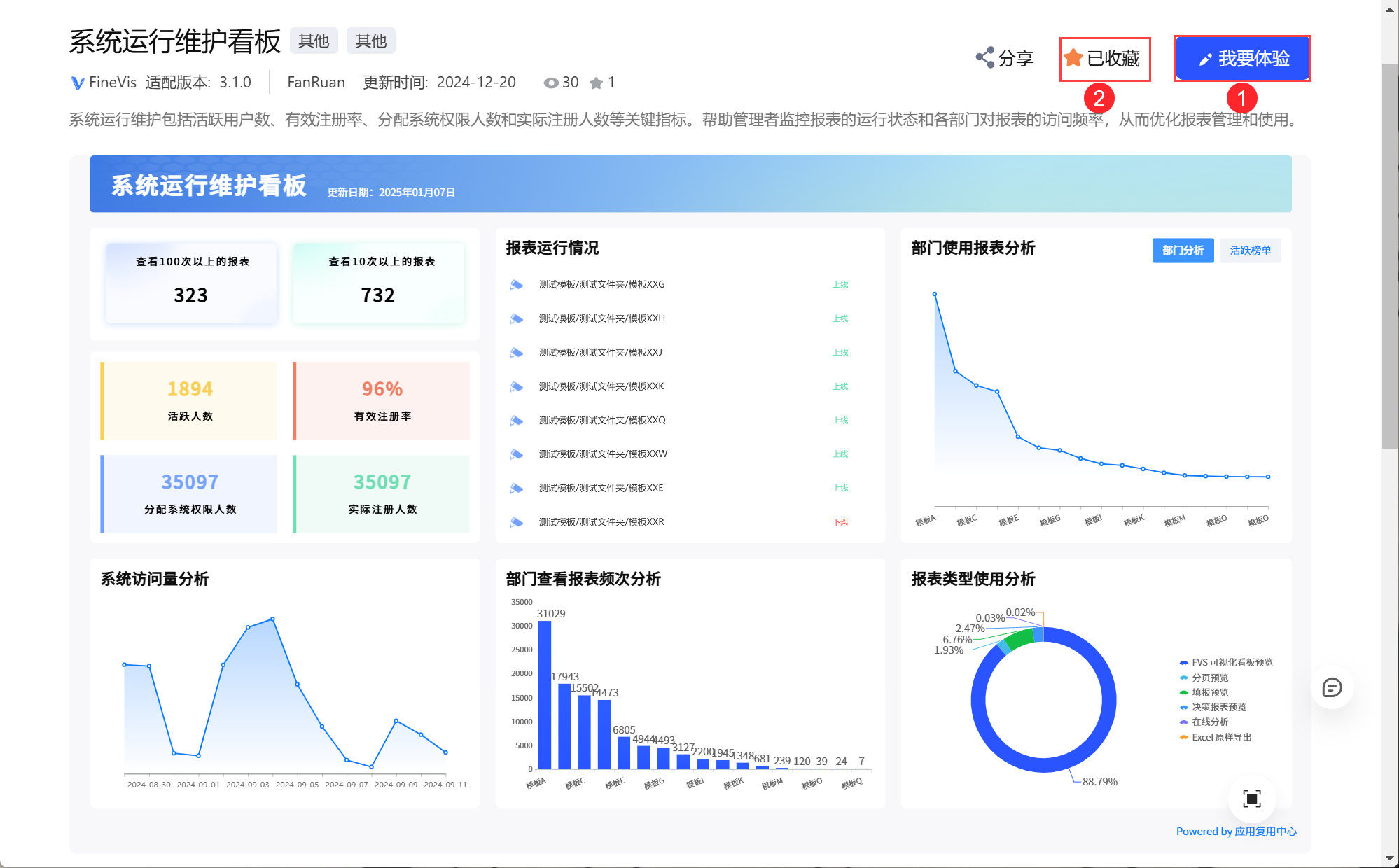1399x868 pixels.
Task: Click the 查看100次以上的报表 card
Action: [191, 283]
